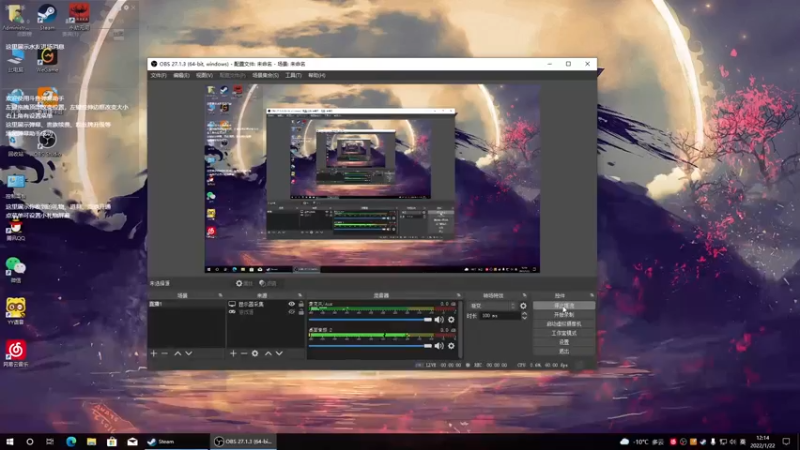Image resolution: width=800 pixels, height=450 pixels.
Task: Open 设置 button in Controls panel
Action: point(564,342)
